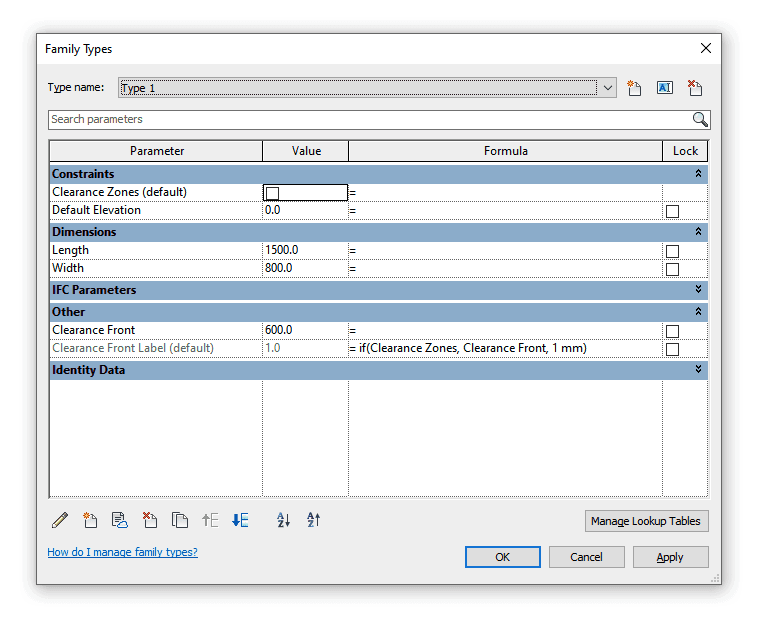Viewport: 757px width, 620px height.
Task: Select the Length parameter name
Action: click(70, 250)
